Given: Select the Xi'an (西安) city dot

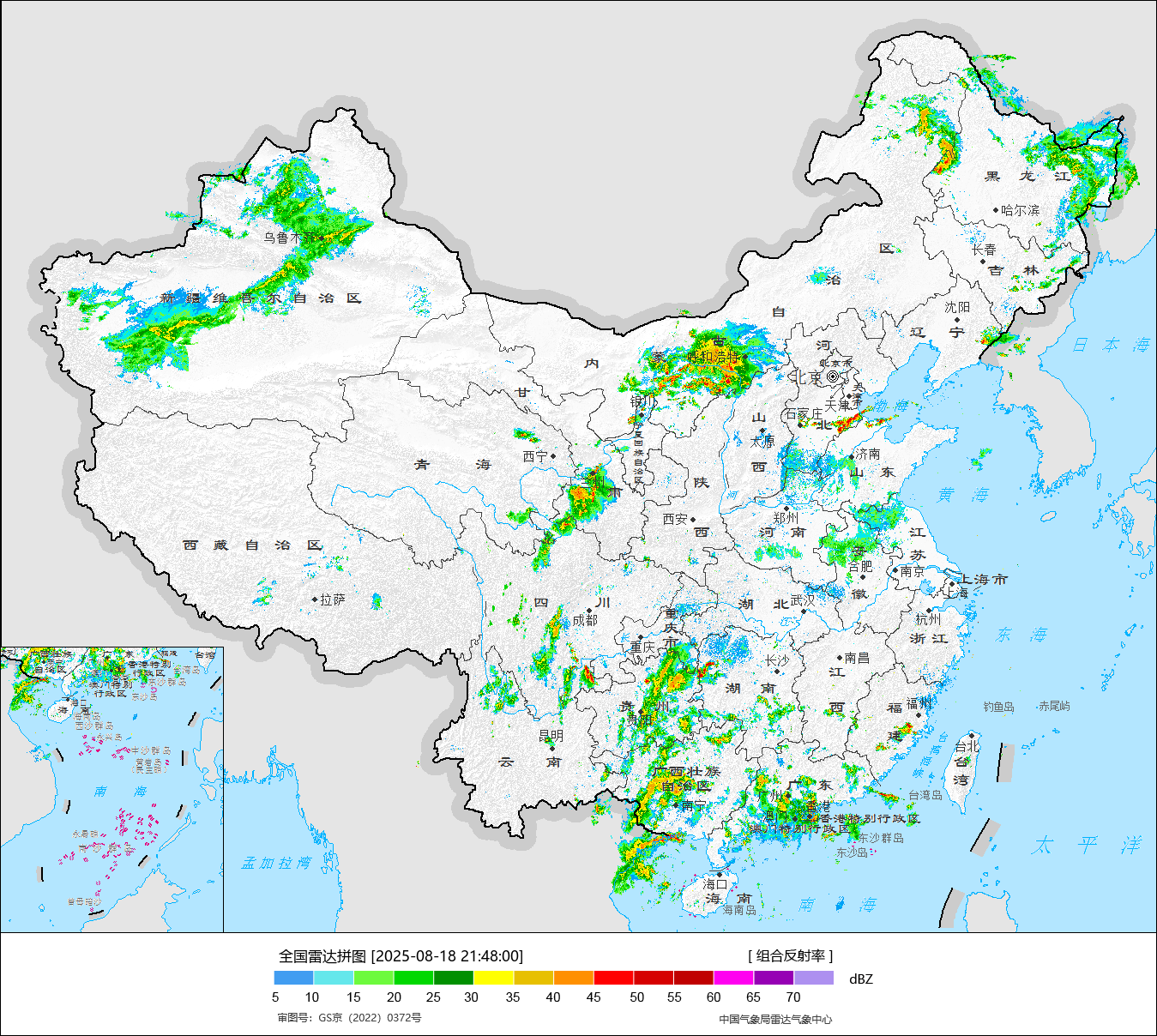Looking at the screenshot, I should tap(693, 520).
